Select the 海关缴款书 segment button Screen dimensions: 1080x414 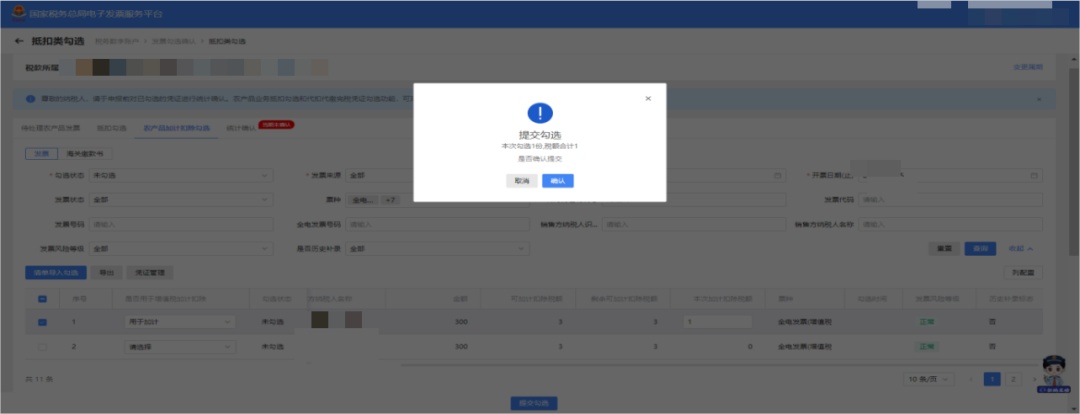click(85, 154)
